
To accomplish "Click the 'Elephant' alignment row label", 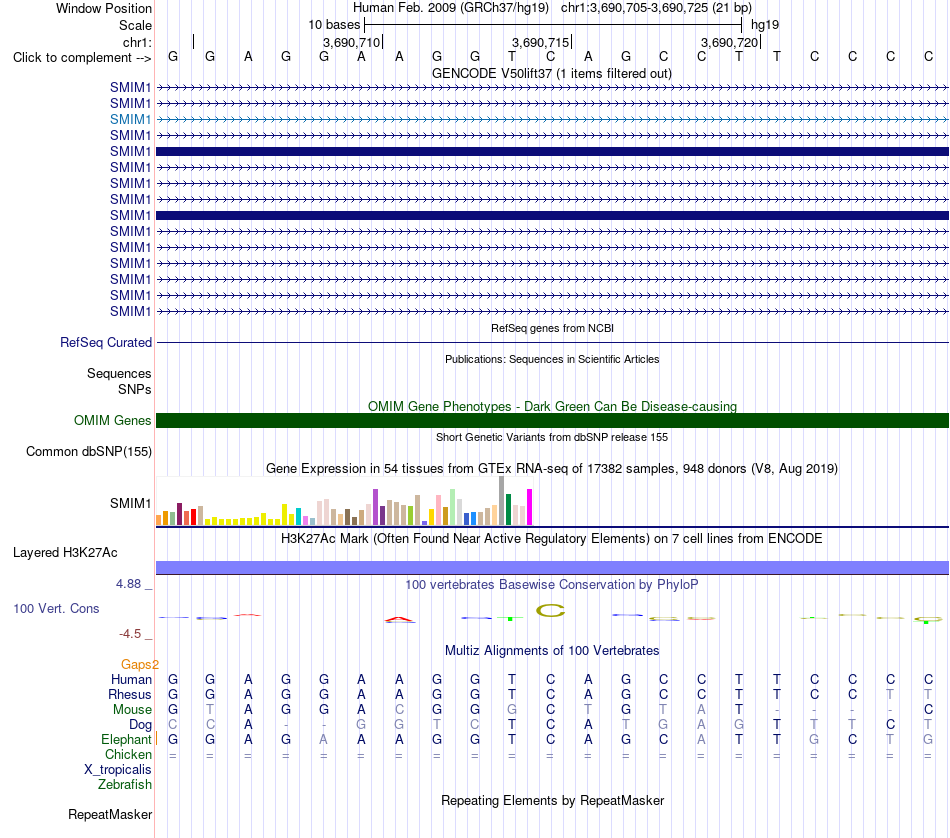I will [127, 740].
